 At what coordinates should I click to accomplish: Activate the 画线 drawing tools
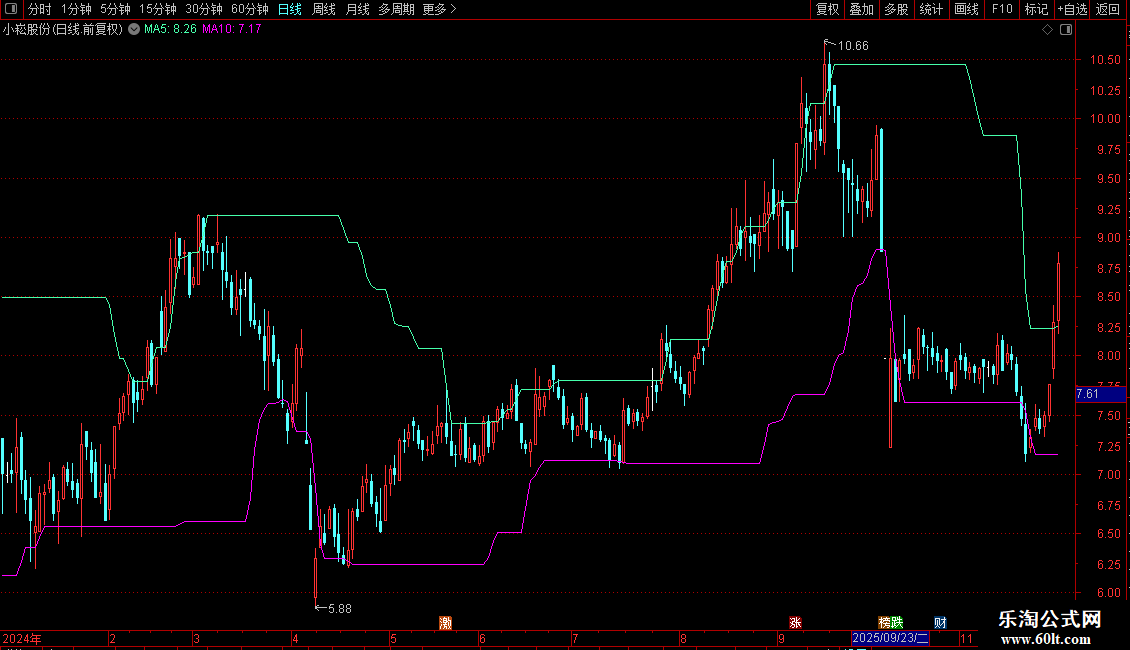[966, 9]
